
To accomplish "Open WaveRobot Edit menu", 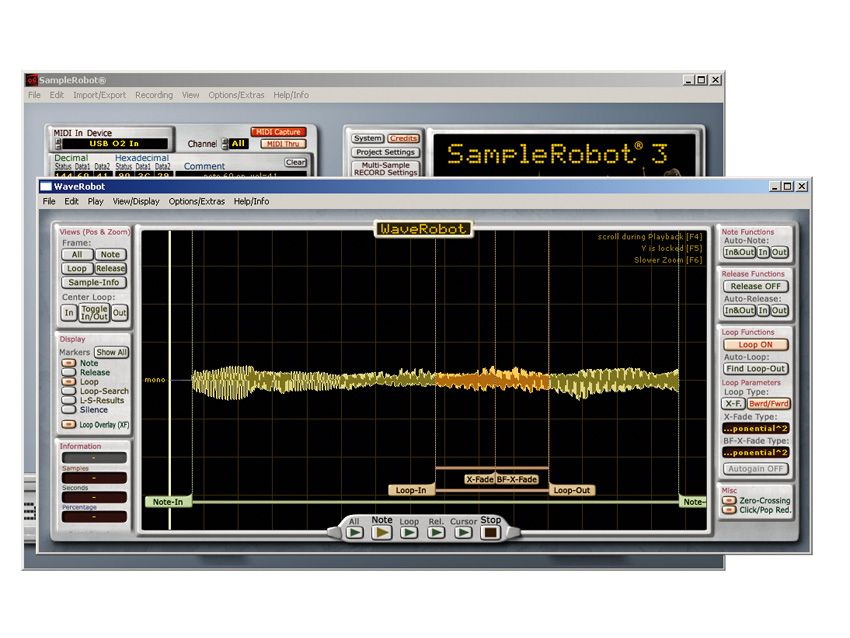I will (71, 201).
